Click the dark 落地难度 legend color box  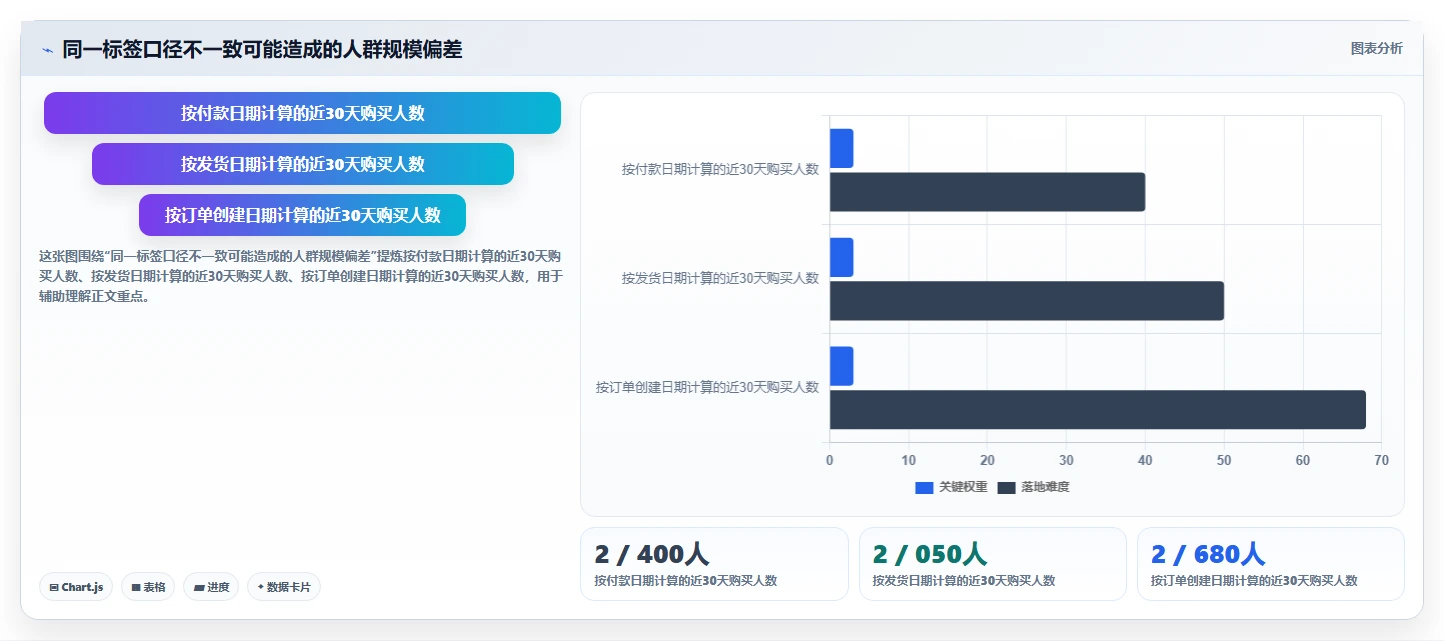pos(1006,487)
